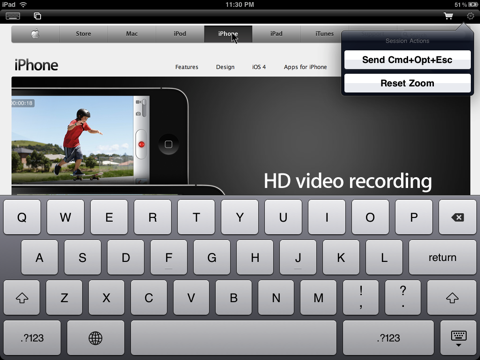Tap the Q key
The width and height of the screenshot is (480, 360).
click(x=22, y=217)
